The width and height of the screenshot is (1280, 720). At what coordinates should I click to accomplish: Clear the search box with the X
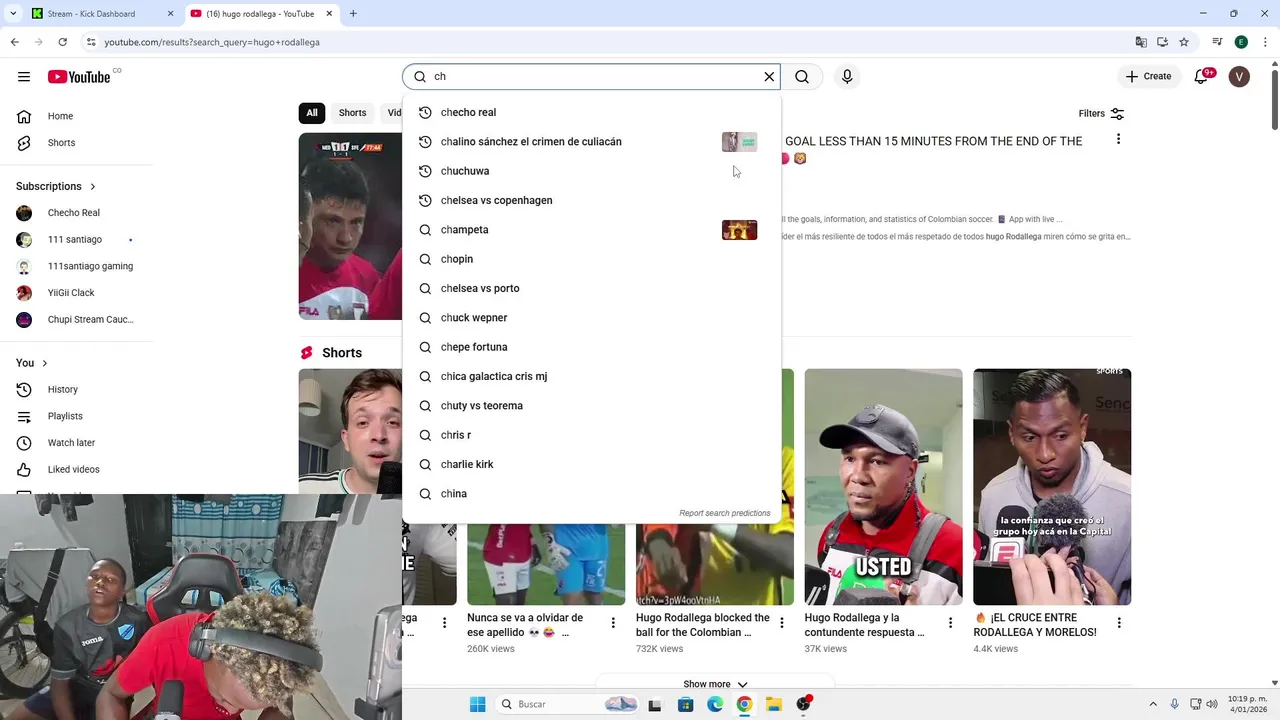[769, 77]
